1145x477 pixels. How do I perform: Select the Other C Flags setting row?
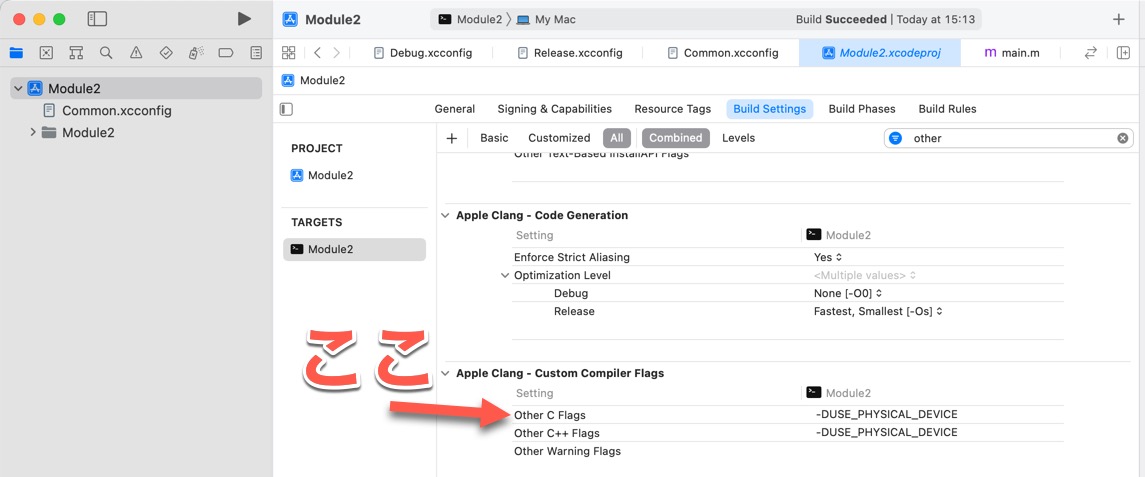pos(788,415)
